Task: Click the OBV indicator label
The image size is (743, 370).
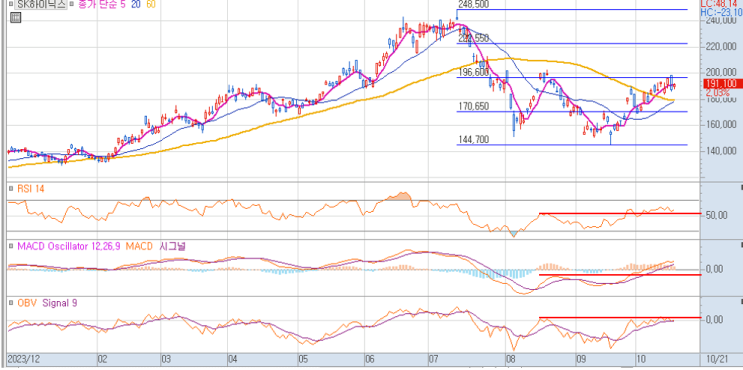Action: (27, 303)
